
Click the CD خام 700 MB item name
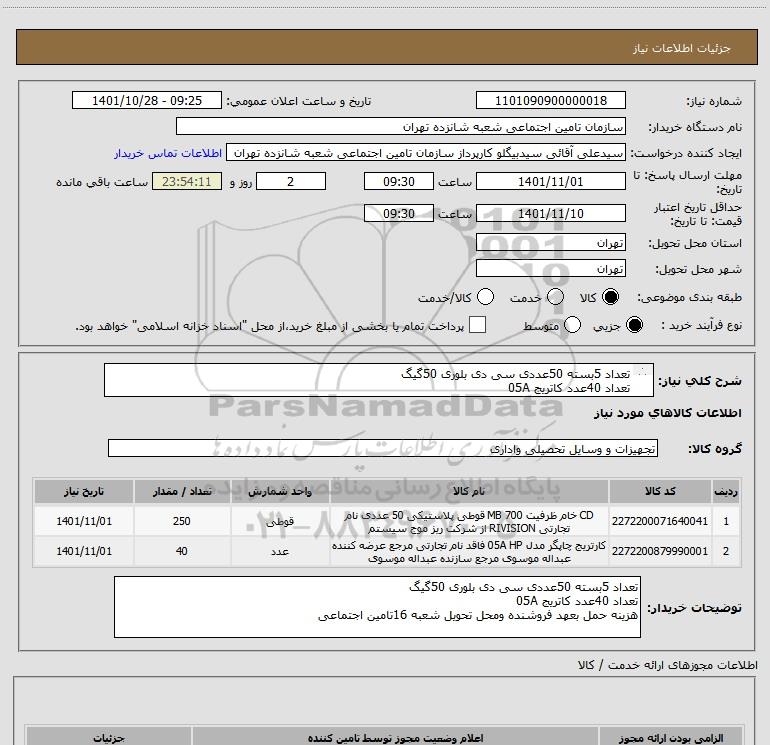coord(469,522)
